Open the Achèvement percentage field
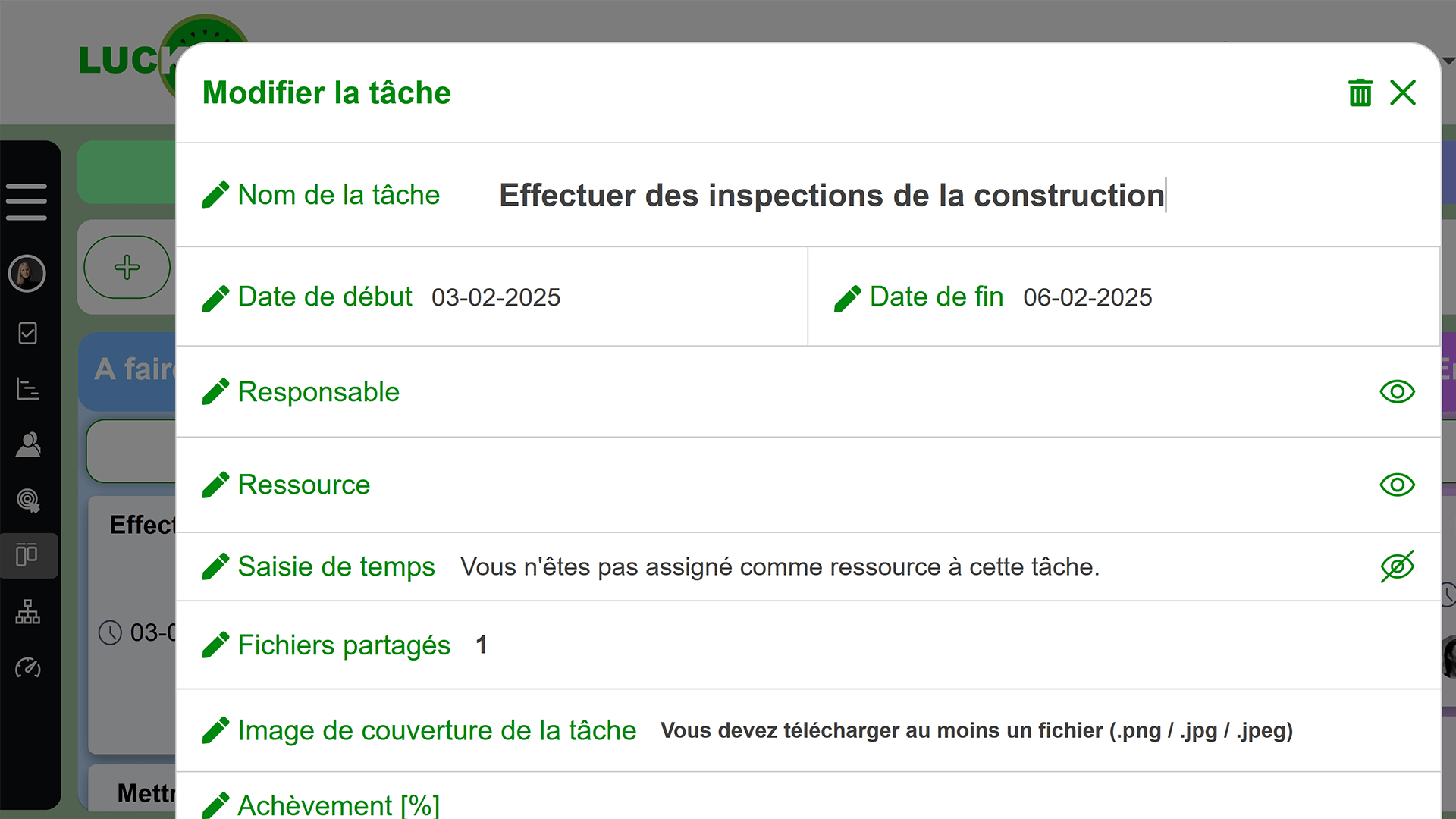 coord(338,805)
